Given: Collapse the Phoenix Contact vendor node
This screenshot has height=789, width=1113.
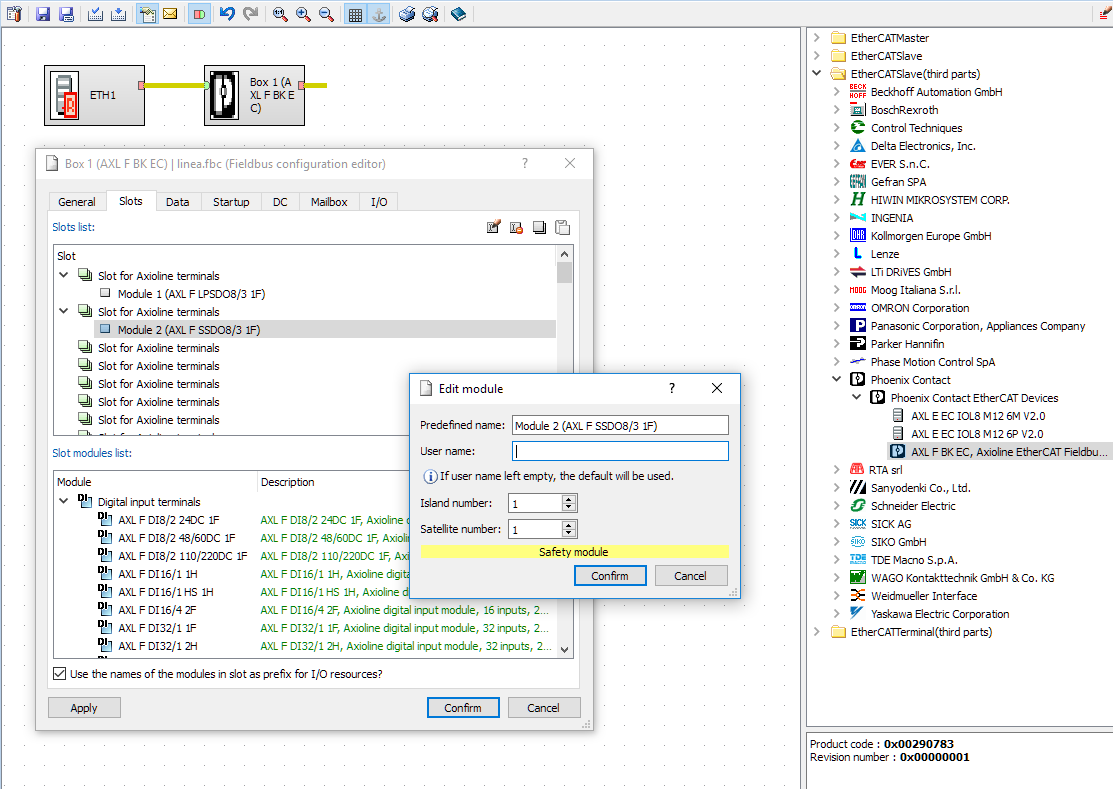Looking at the screenshot, I should pos(837,380).
